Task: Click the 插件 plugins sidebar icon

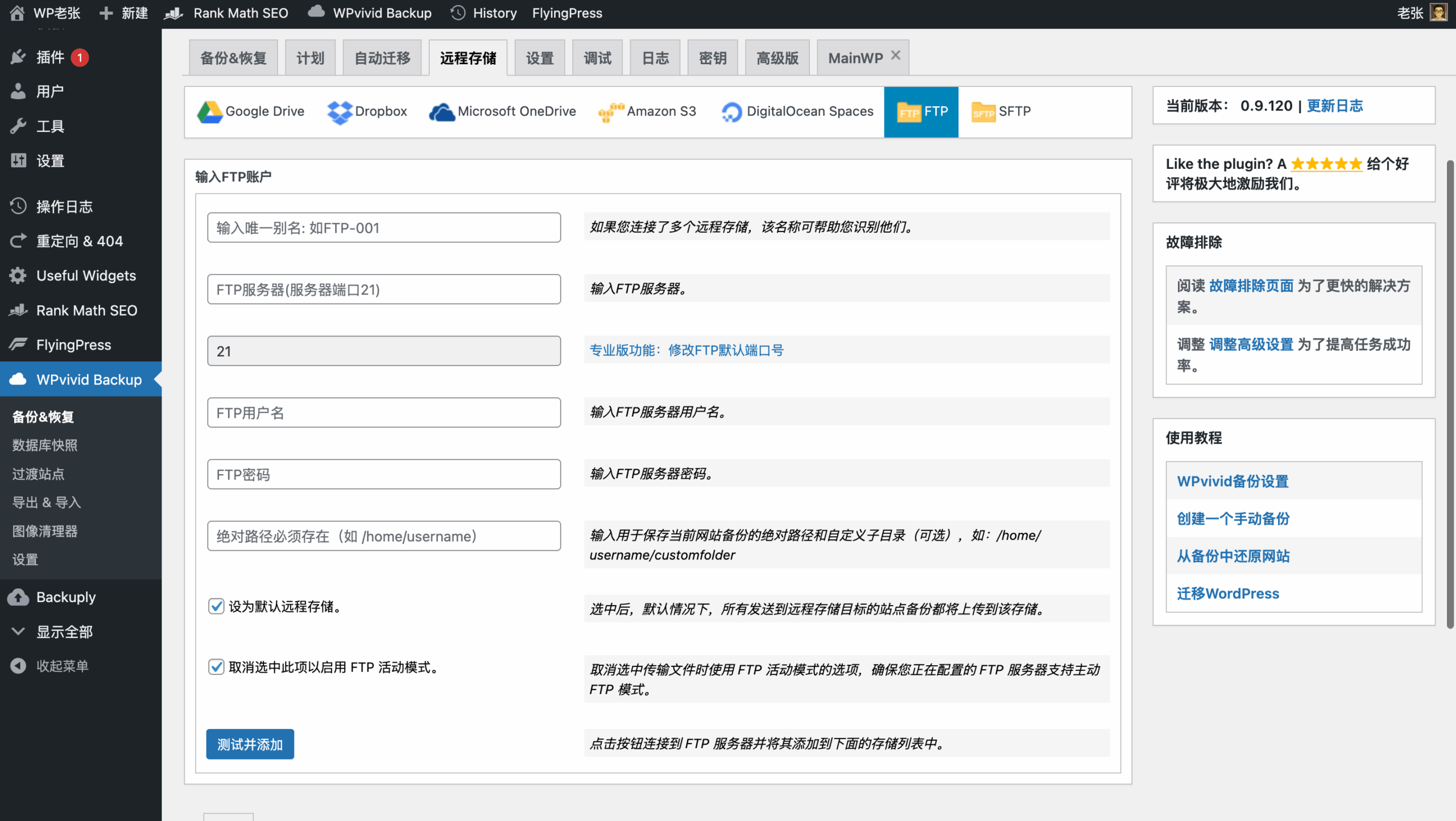Action: click(18, 57)
